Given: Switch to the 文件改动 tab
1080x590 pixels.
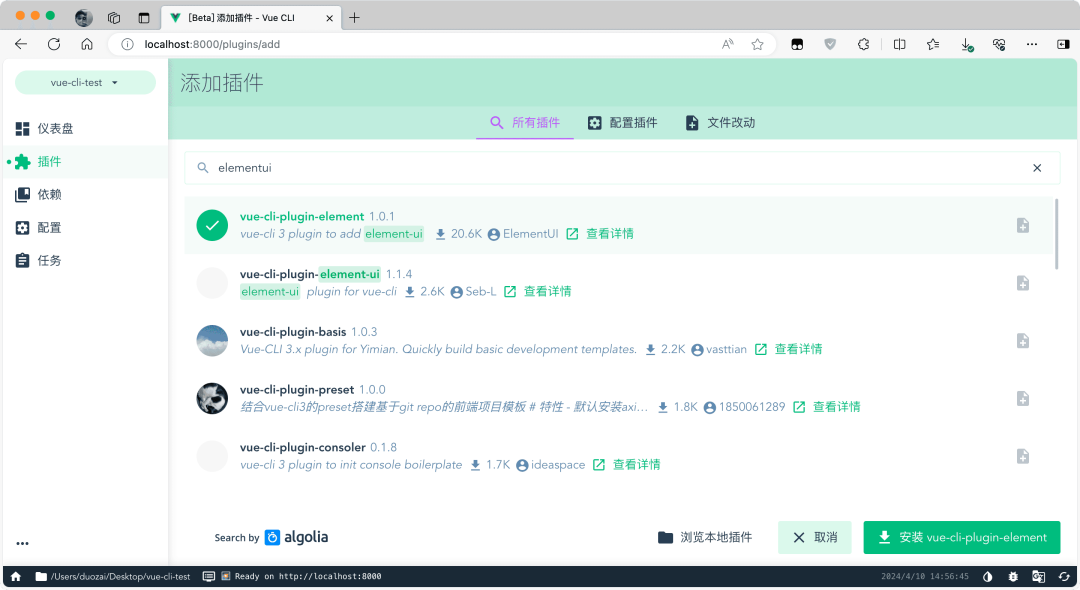Looking at the screenshot, I should point(720,123).
